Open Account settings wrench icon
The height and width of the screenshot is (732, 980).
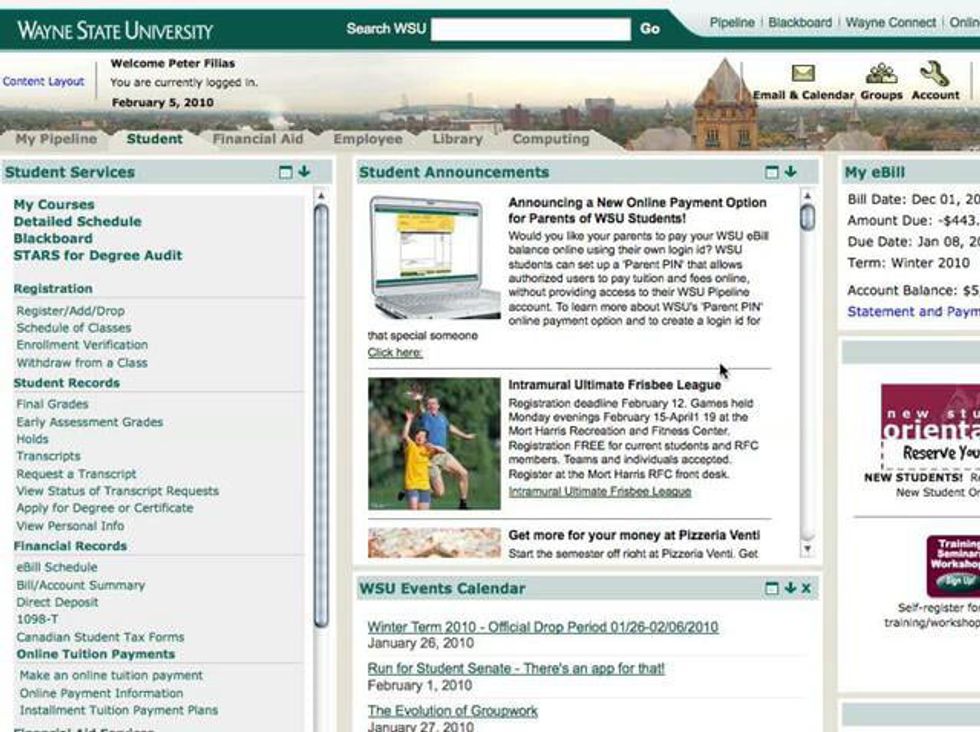(934, 74)
